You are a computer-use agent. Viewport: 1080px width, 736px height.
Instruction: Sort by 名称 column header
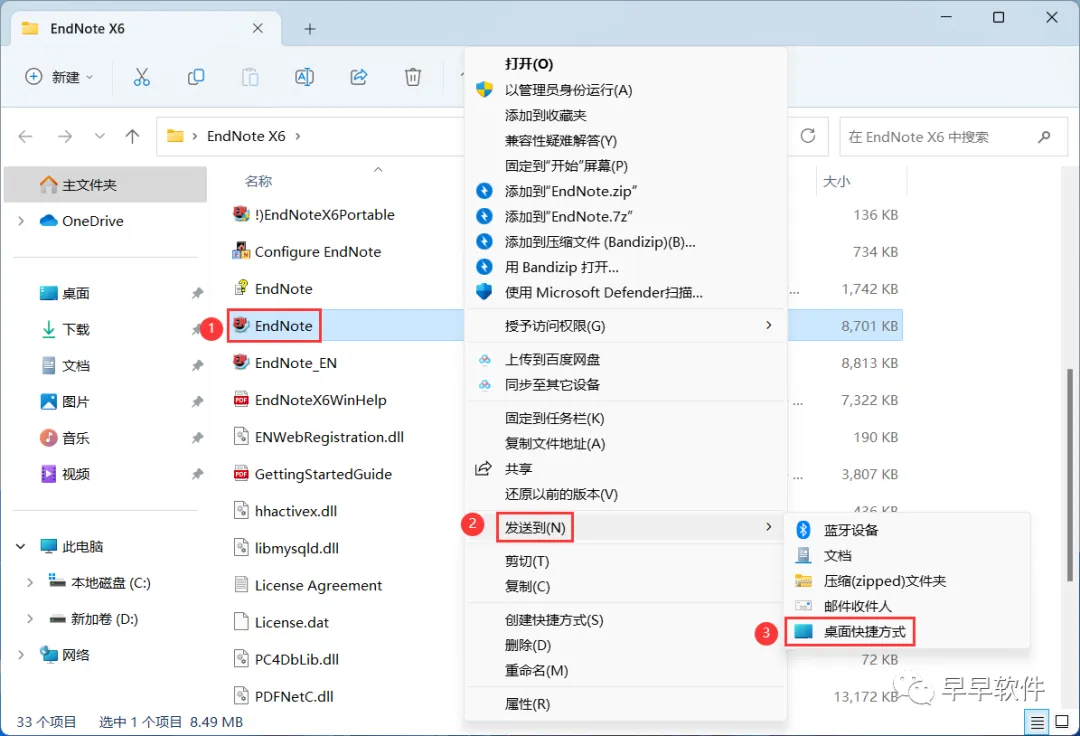(258, 181)
